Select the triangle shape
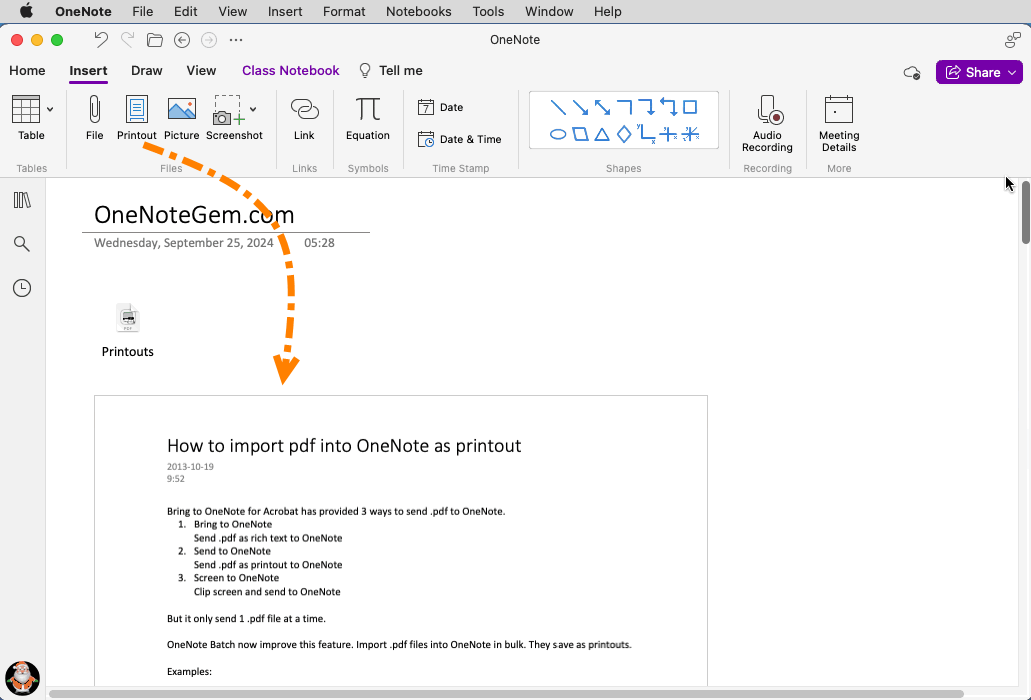This screenshot has width=1031, height=700. 602,135
